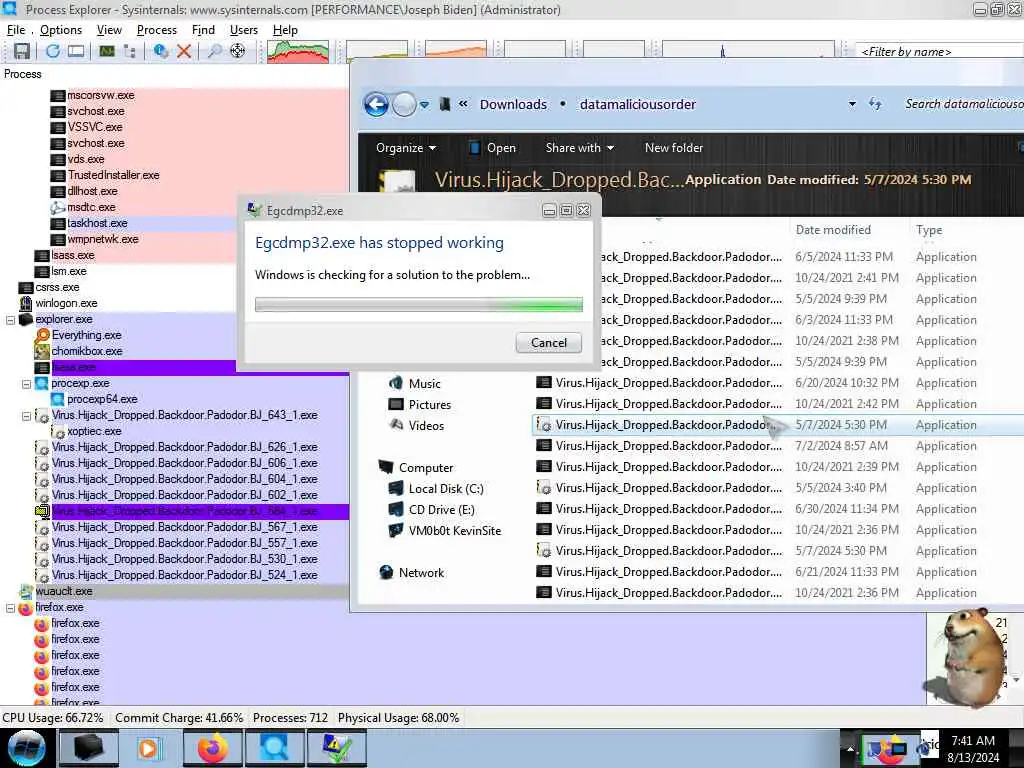
Task: Click the Find handle magnifier icon
Action: click(214, 51)
